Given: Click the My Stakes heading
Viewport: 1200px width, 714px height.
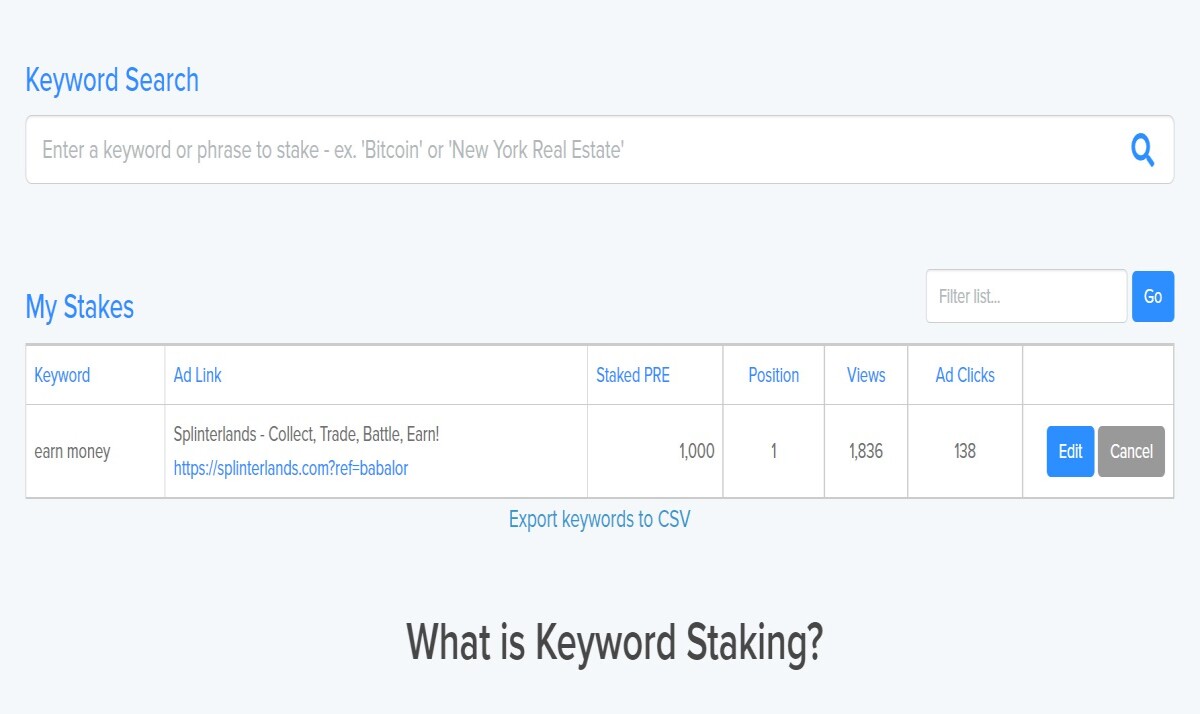Looking at the screenshot, I should (x=80, y=306).
